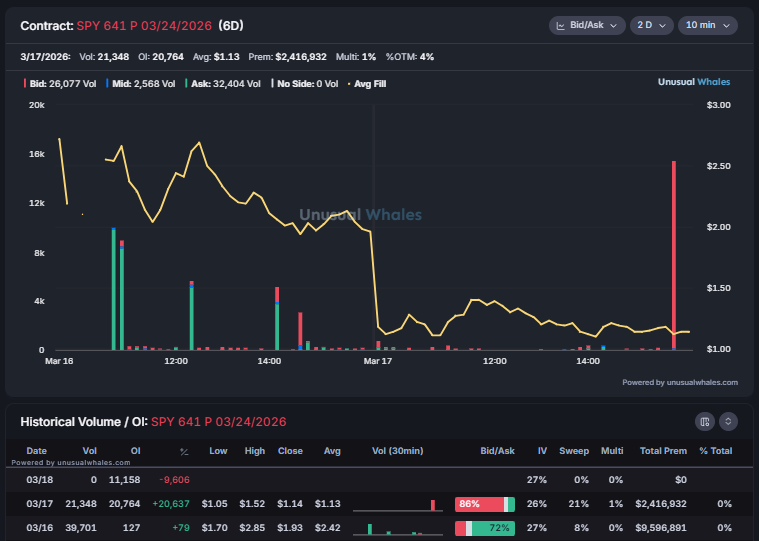
Task: Click the 86% bid/ask bar for 03/17
Action: [485, 504]
